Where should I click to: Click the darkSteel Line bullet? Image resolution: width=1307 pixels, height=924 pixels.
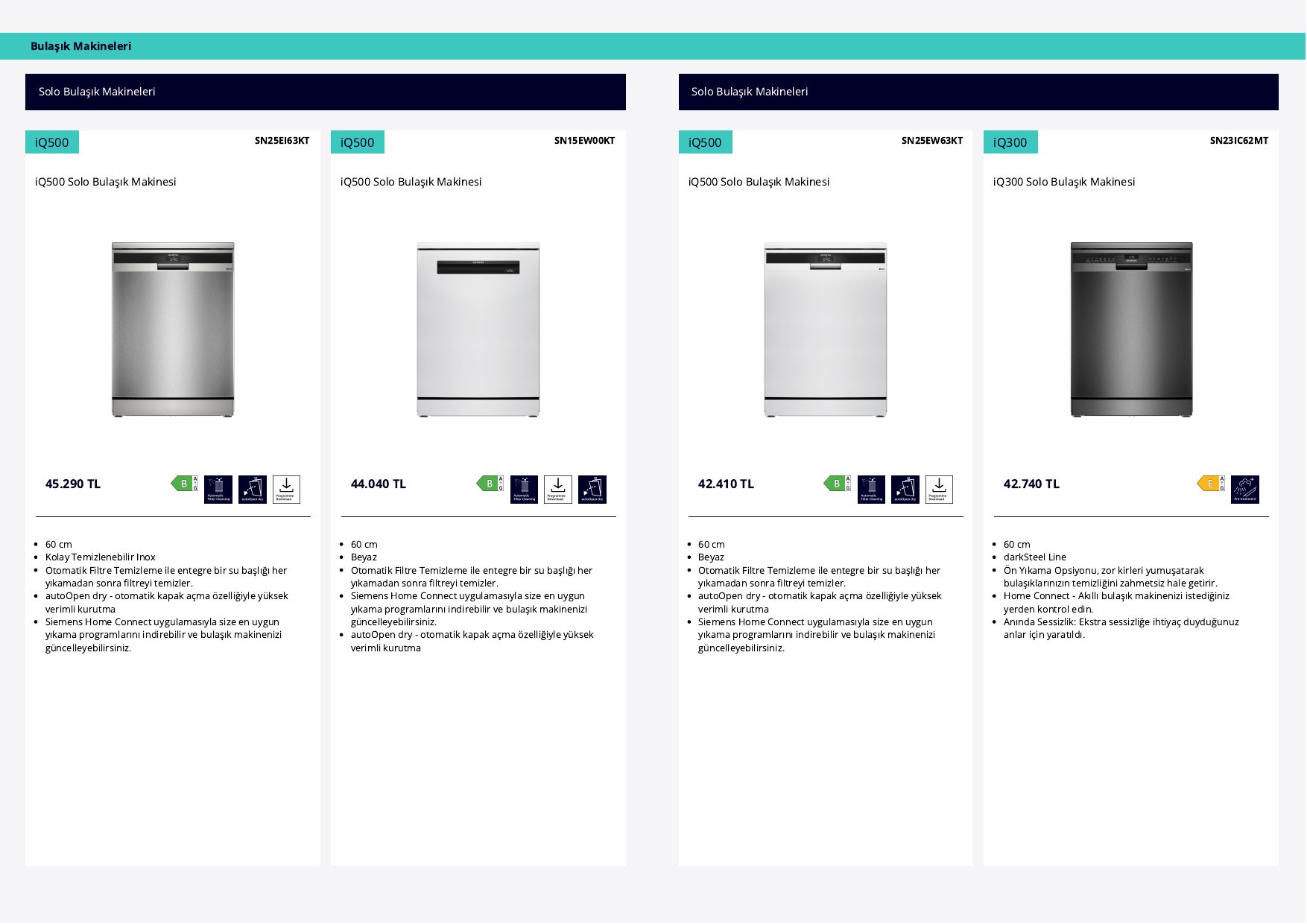coord(1035,557)
